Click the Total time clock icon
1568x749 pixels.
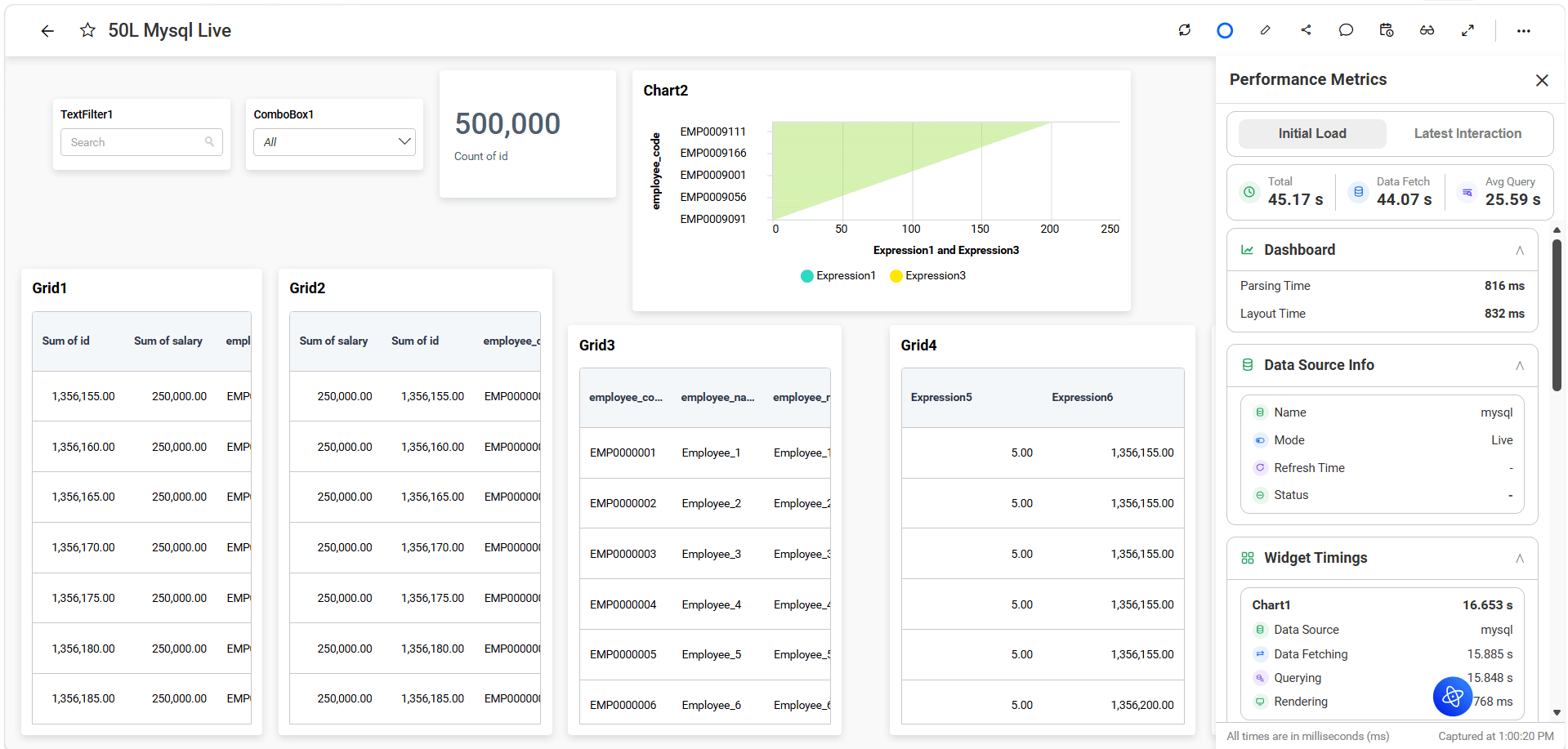click(x=1249, y=192)
